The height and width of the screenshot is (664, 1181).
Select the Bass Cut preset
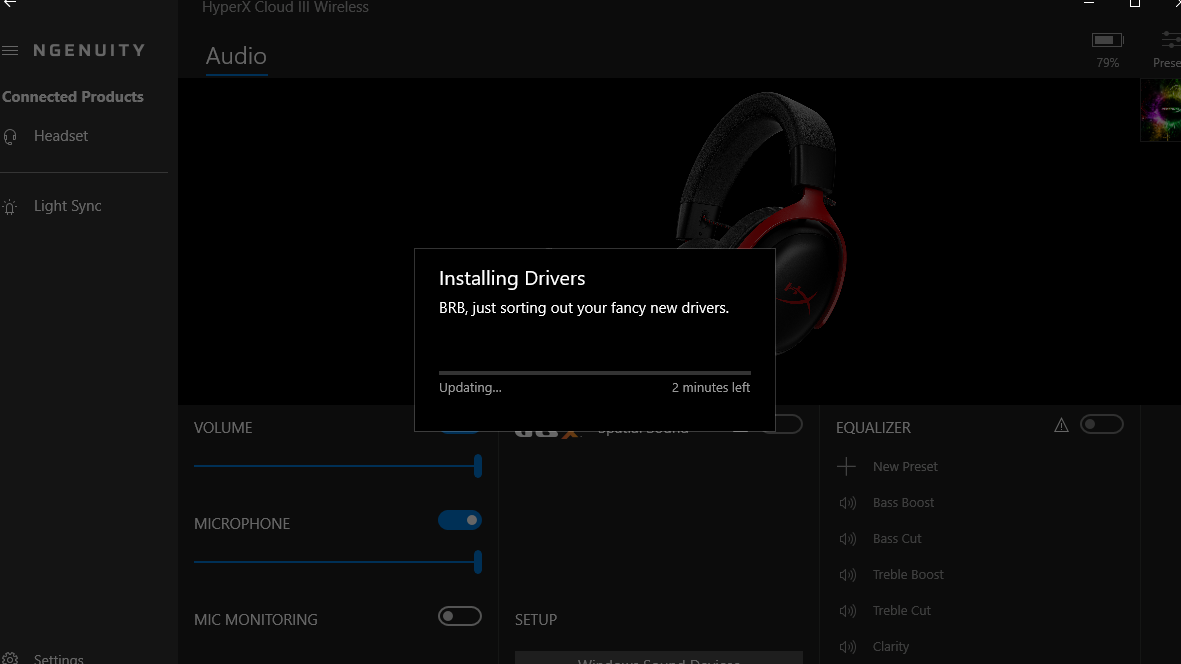[x=897, y=539]
